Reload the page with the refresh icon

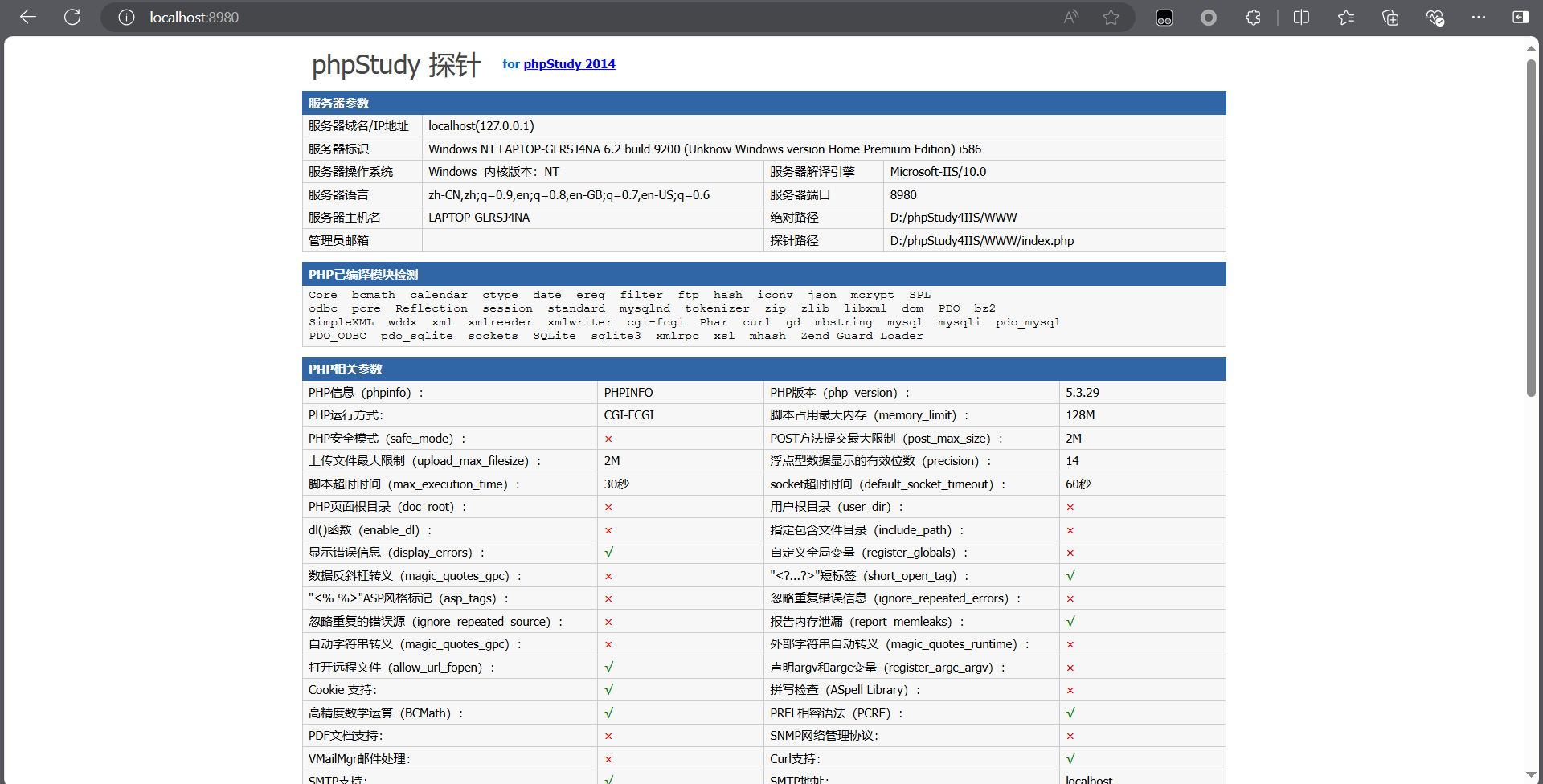(72, 17)
